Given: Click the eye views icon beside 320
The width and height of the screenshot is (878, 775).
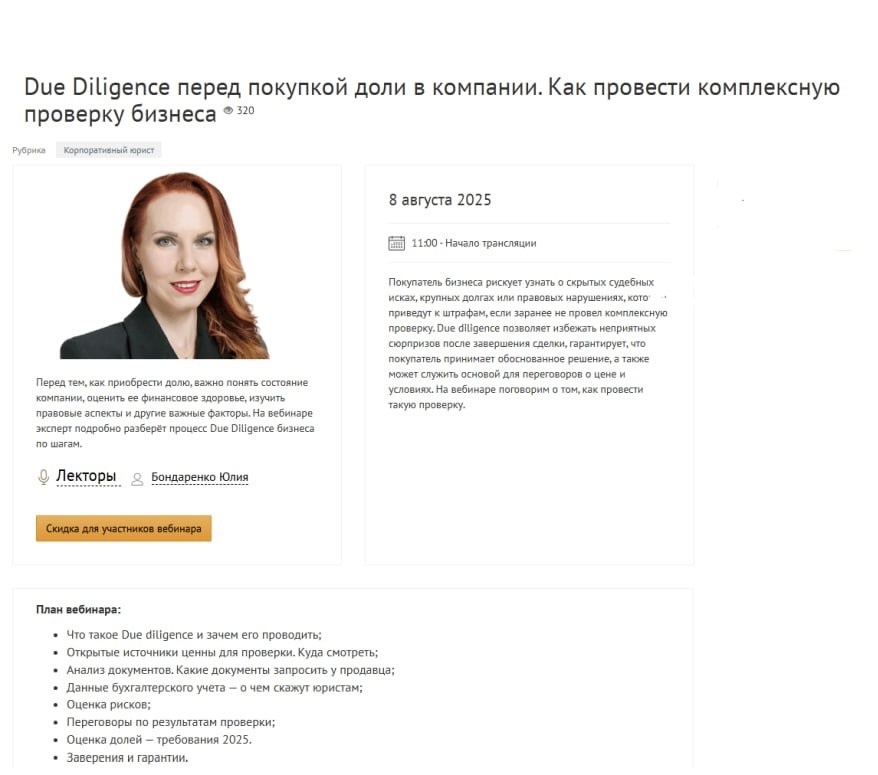Looking at the screenshot, I should [x=228, y=110].
